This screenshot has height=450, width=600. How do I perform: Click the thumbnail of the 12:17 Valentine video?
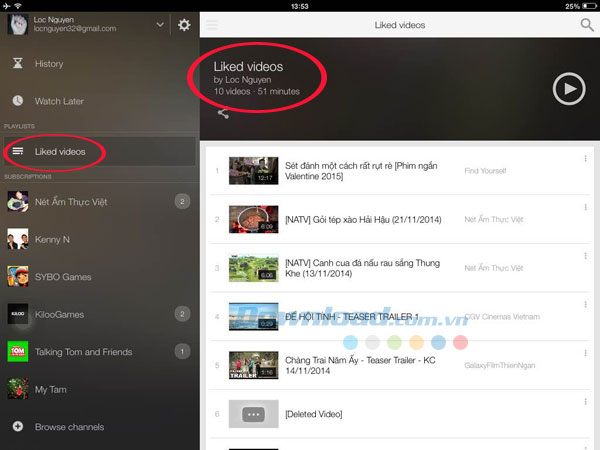click(253, 171)
